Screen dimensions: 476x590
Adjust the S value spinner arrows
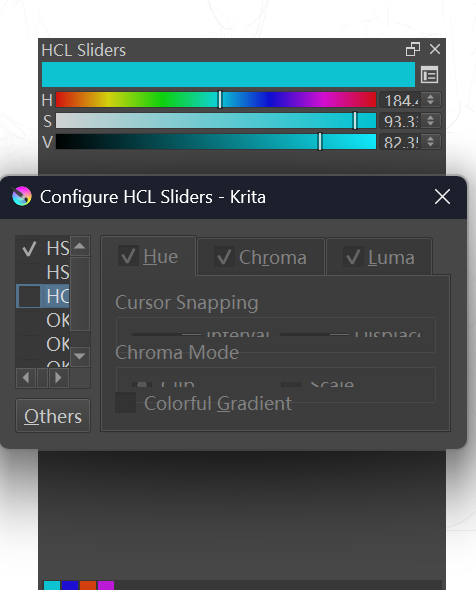click(x=430, y=121)
